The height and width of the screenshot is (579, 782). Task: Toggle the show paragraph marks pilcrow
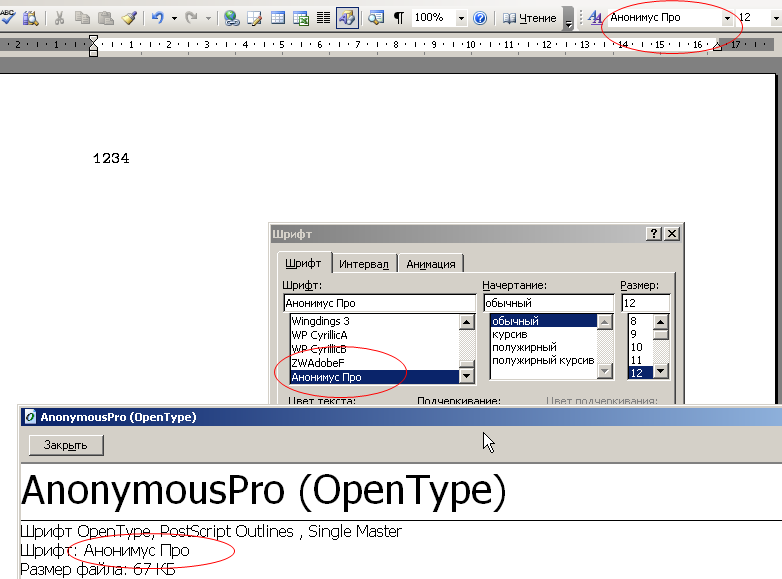click(399, 18)
